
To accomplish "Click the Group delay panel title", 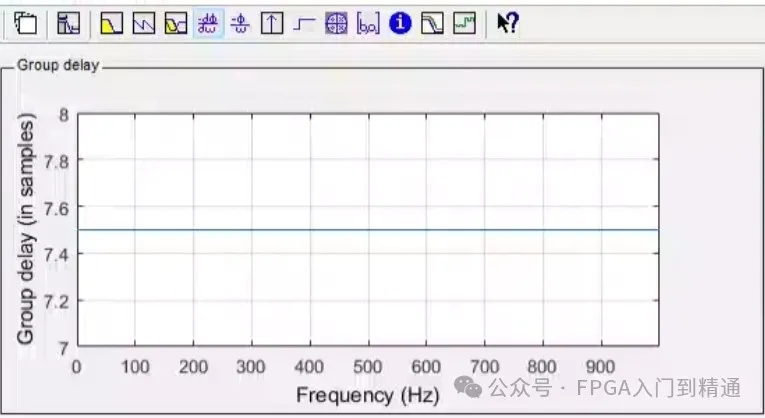I will (x=59, y=68).
